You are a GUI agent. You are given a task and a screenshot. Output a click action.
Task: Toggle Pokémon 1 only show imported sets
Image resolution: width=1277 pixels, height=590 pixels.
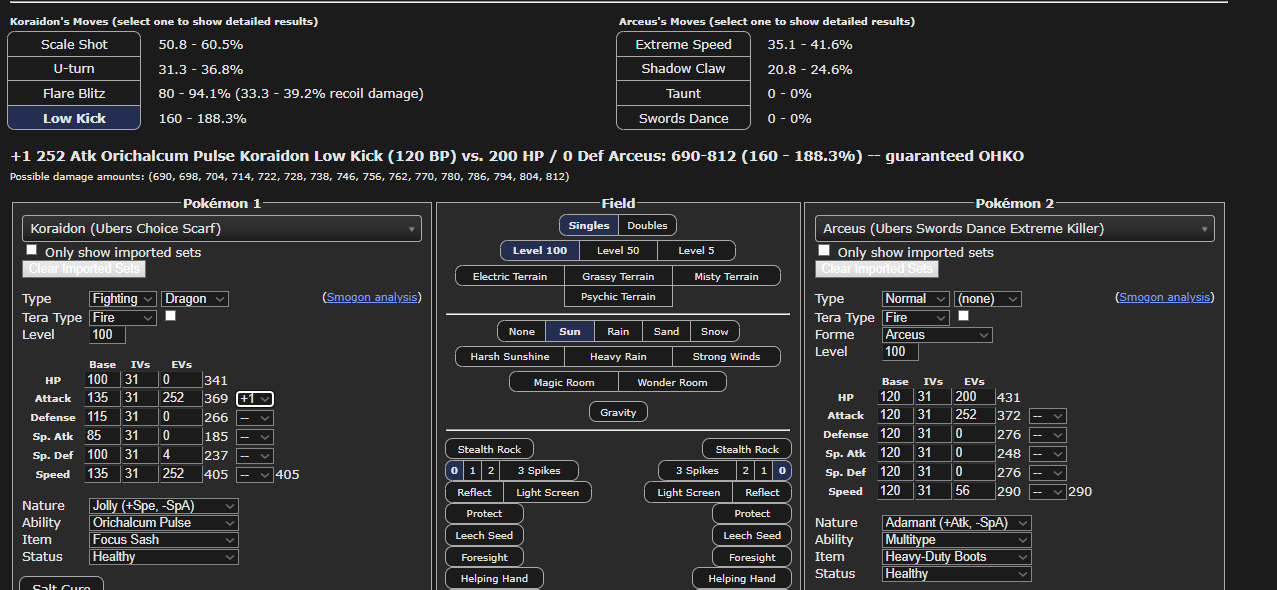click(32, 251)
